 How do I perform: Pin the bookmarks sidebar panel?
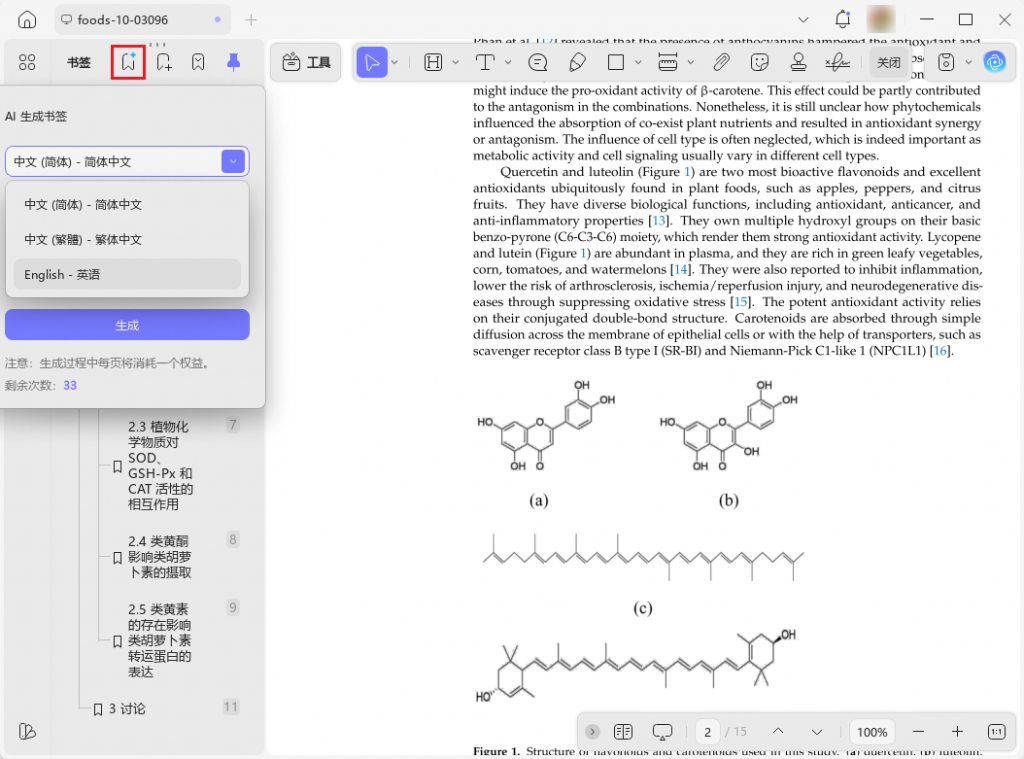(x=233, y=61)
